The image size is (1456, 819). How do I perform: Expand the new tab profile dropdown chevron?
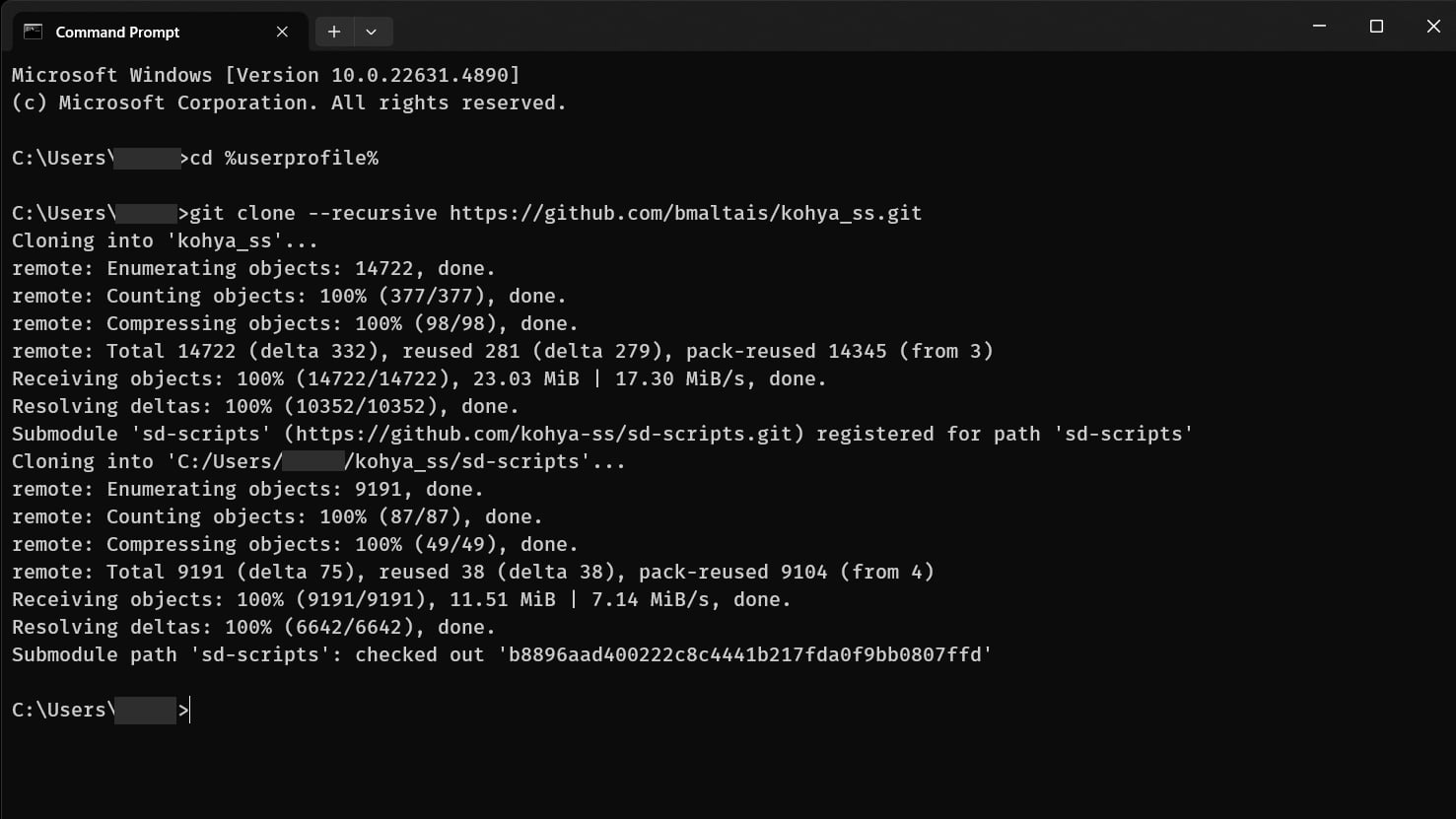[372, 32]
